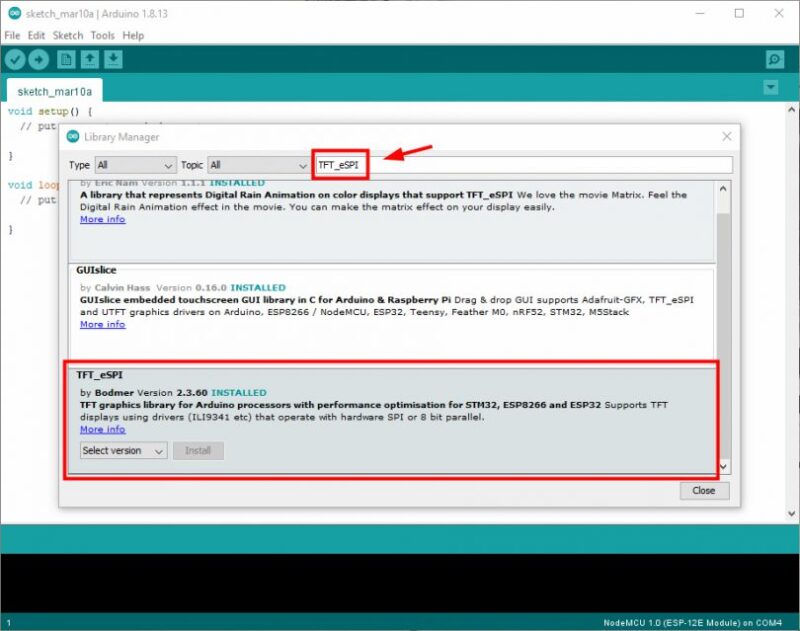The width and height of the screenshot is (800, 631).
Task: Click the library list vertical scrollbar
Action: 724,320
